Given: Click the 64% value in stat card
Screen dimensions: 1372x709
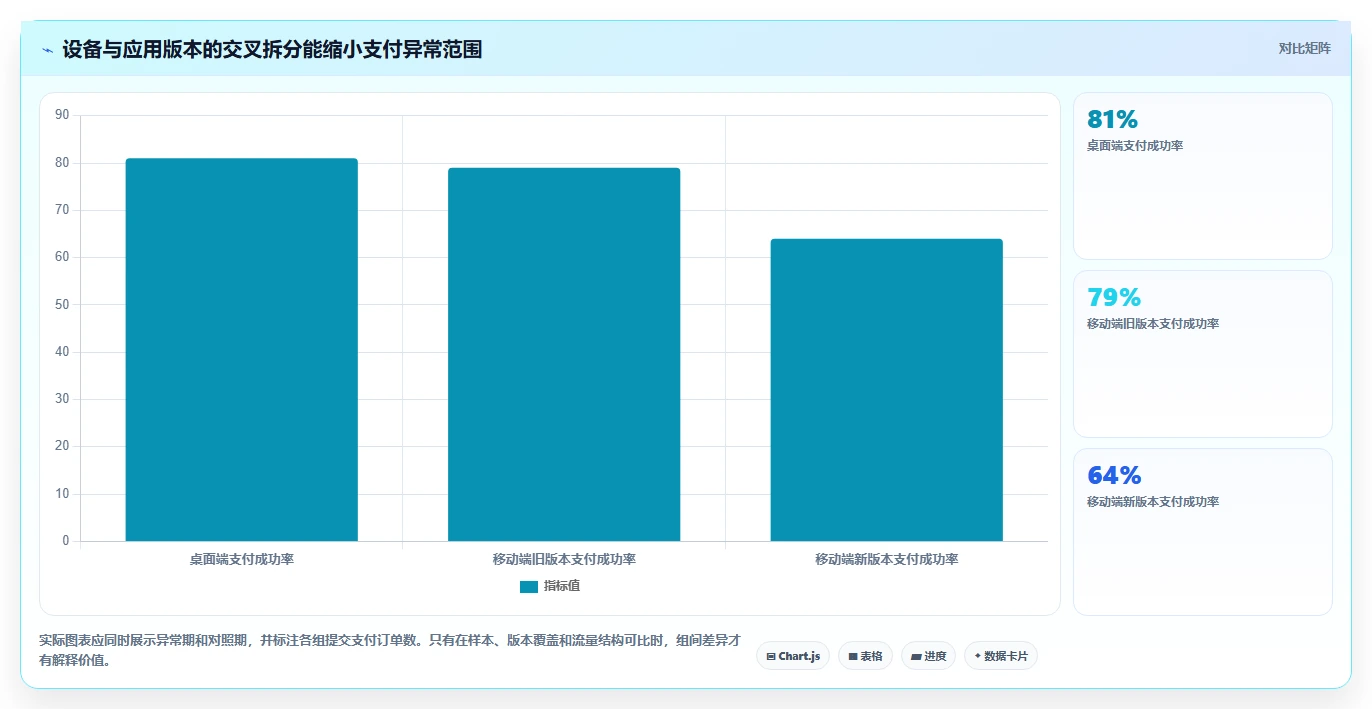Looking at the screenshot, I should tap(1113, 476).
